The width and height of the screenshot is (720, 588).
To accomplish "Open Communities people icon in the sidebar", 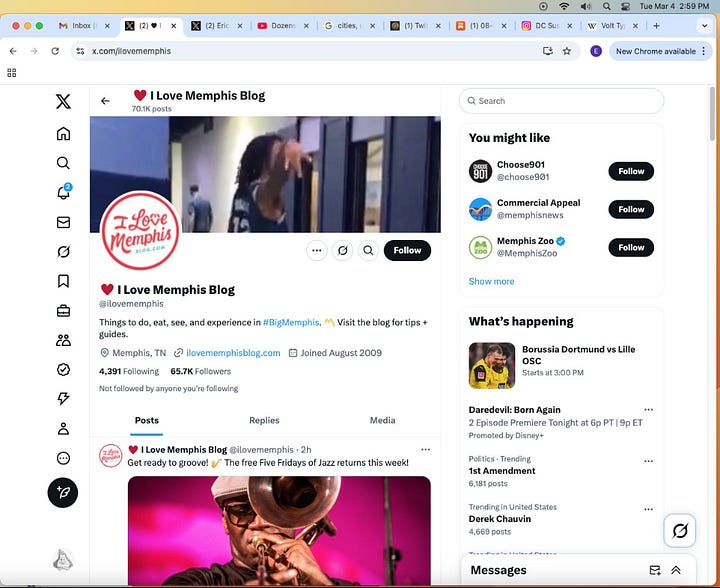I will pos(63,340).
